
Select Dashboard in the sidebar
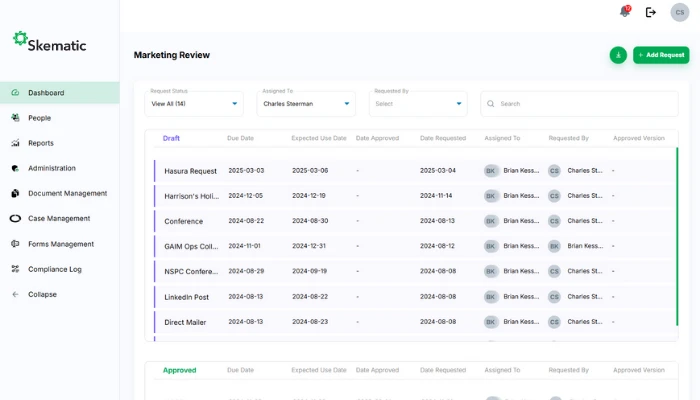coord(46,93)
